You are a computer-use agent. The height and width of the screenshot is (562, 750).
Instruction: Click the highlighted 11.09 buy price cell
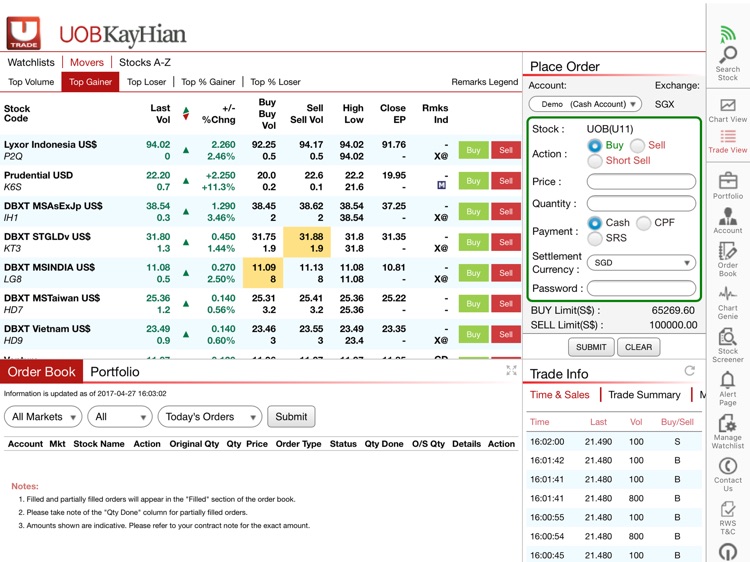pyautogui.click(x=263, y=273)
